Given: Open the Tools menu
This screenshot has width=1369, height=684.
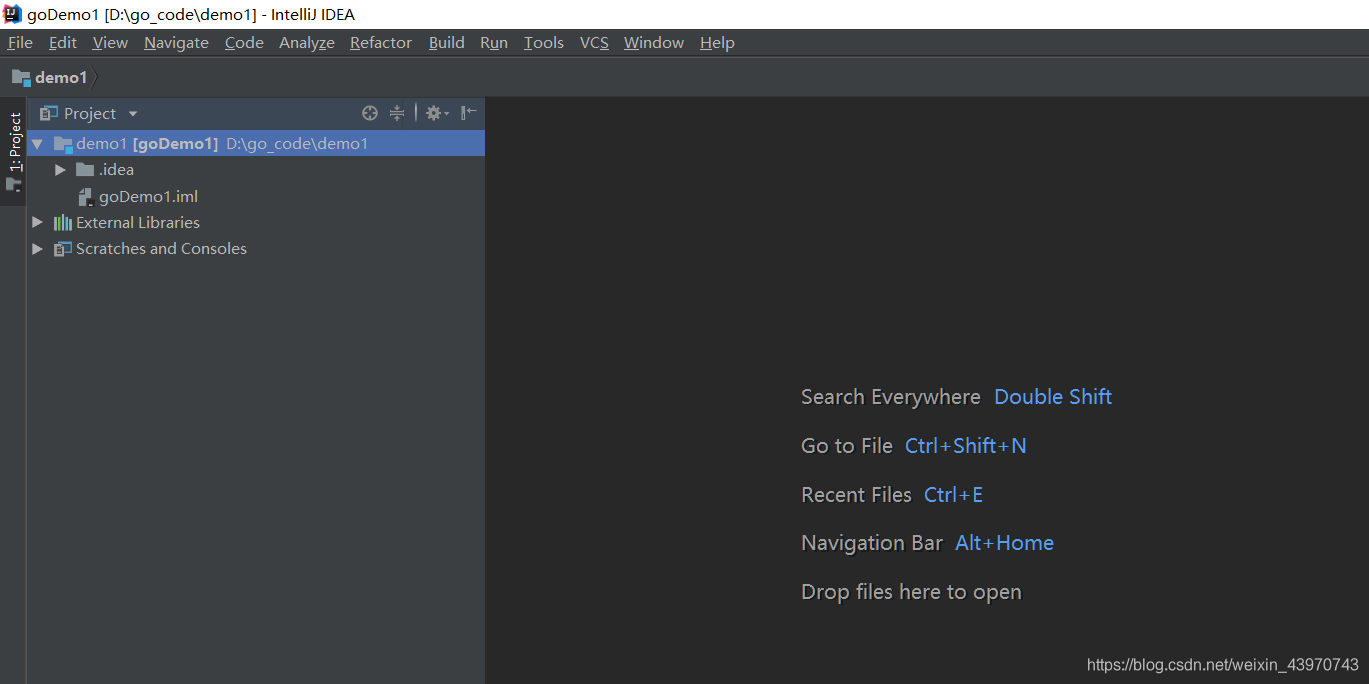Looking at the screenshot, I should [544, 42].
